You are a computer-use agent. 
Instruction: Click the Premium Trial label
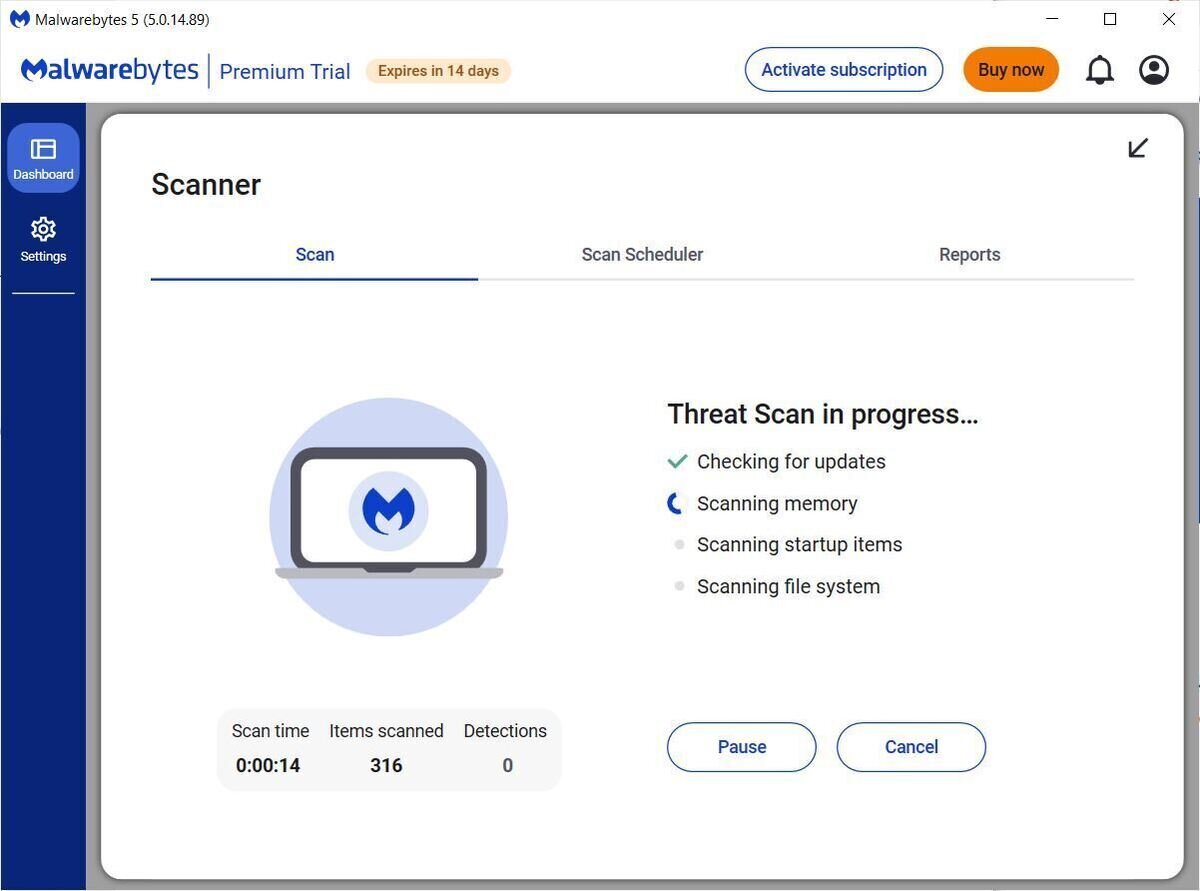pyautogui.click(x=285, y=72)
